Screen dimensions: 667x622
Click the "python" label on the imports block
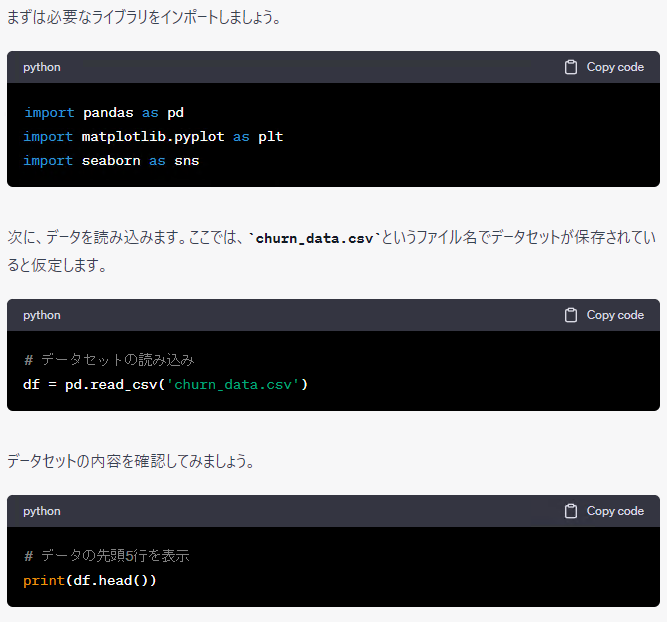click(42, 67)
